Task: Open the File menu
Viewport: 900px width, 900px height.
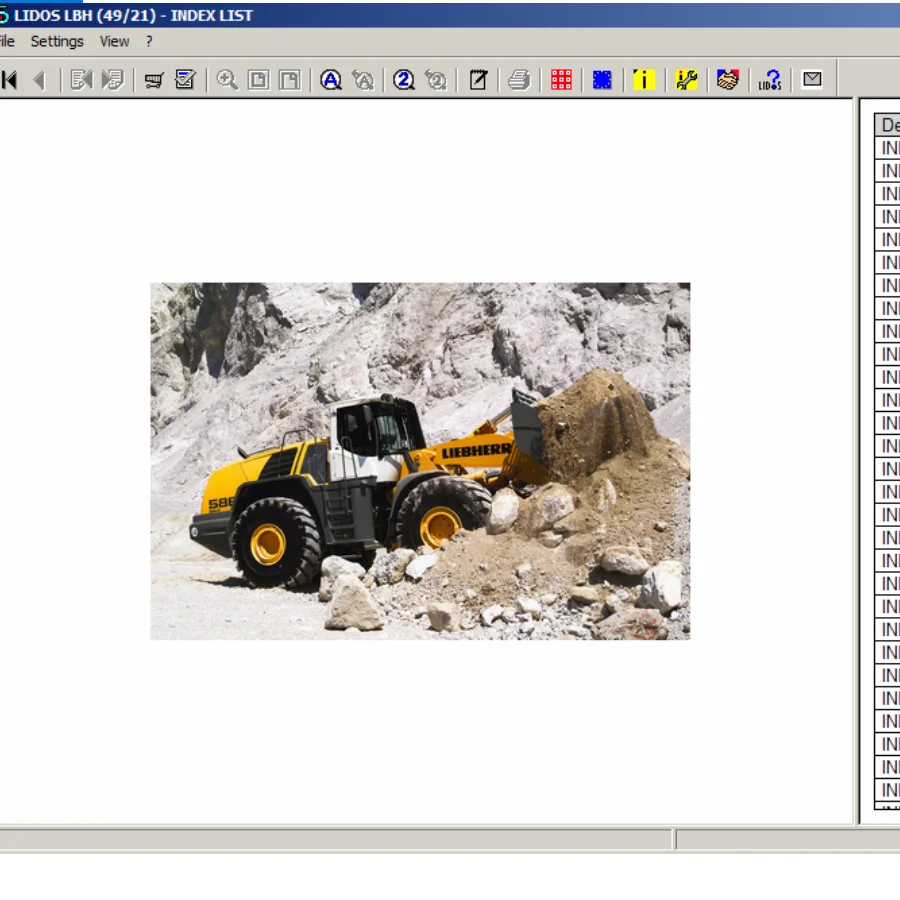Action: pos(7,41)
